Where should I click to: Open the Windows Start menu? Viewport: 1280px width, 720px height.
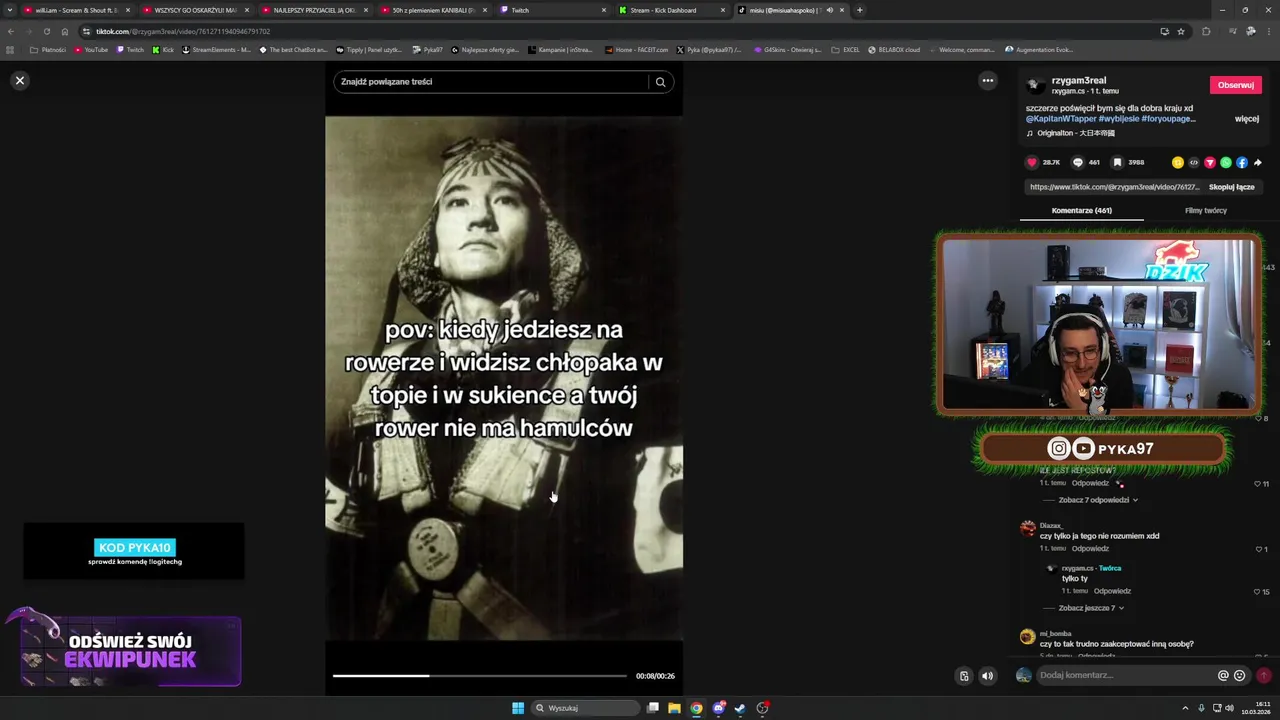518,708
